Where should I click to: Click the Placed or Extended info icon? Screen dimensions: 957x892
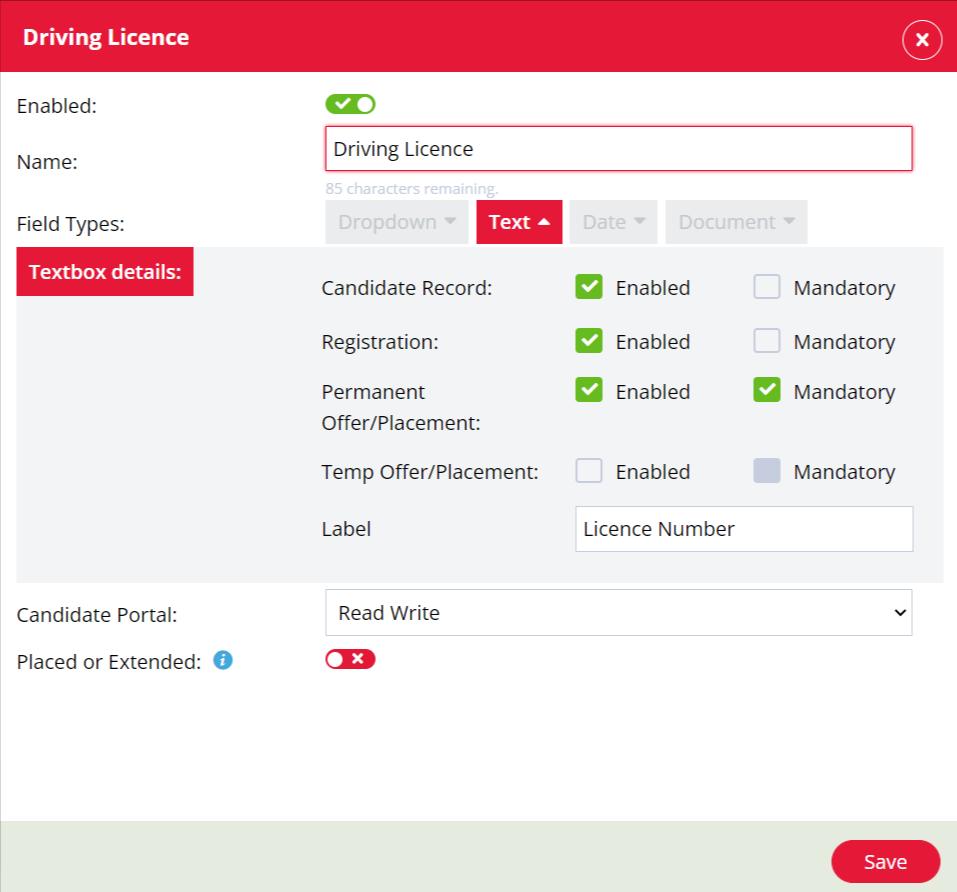(223, 660)
